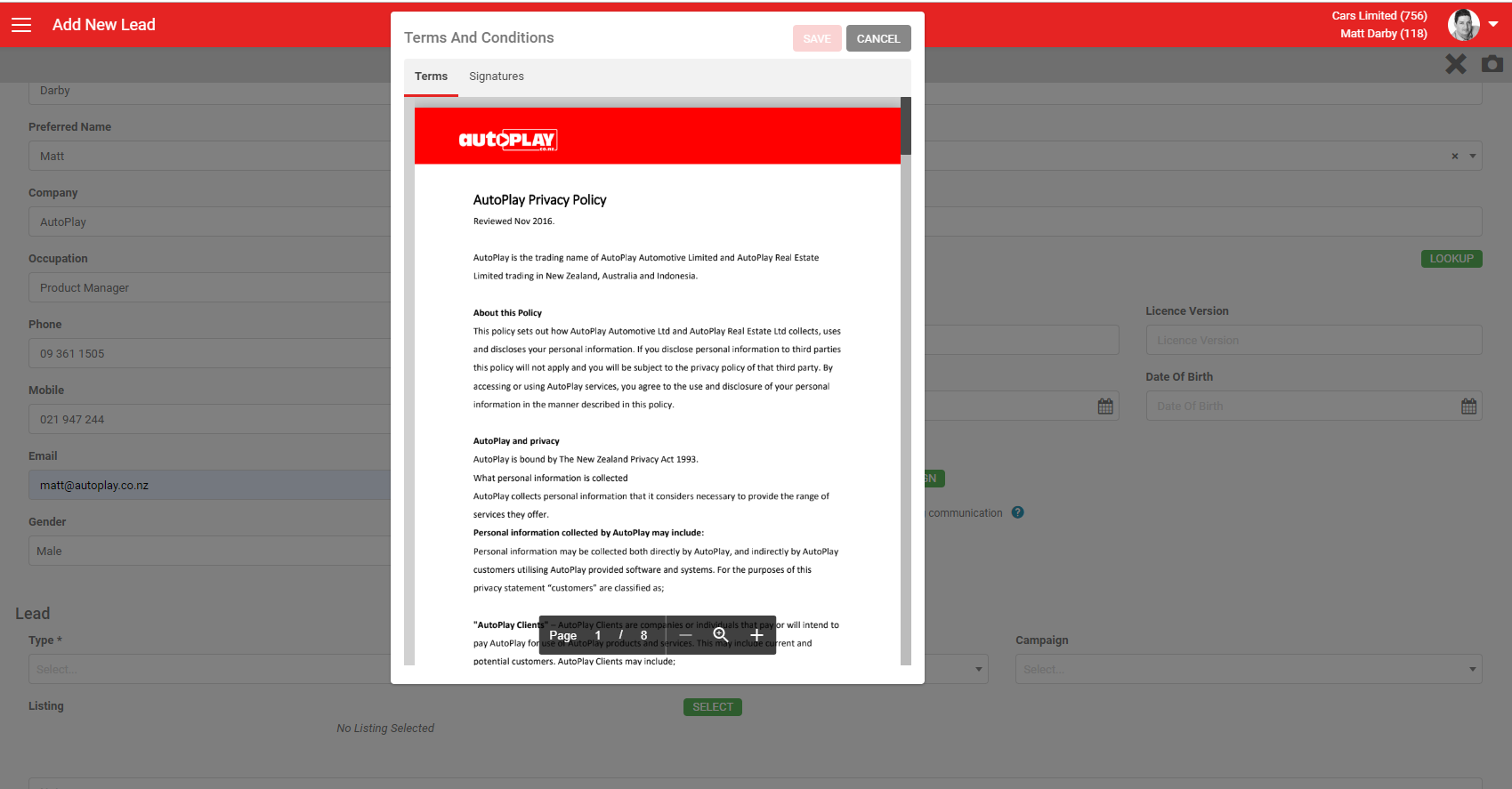The width and height of the screenshot is (1512, 789).
Task: Click the Darby surname field
Action: click(211, 92)
